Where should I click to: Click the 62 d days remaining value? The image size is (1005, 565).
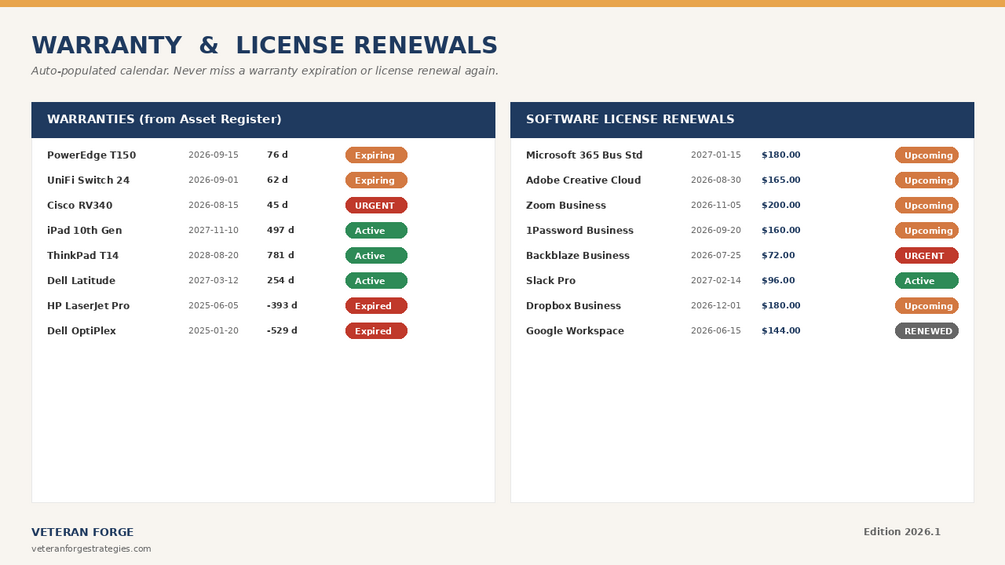[x=278, y=179]
